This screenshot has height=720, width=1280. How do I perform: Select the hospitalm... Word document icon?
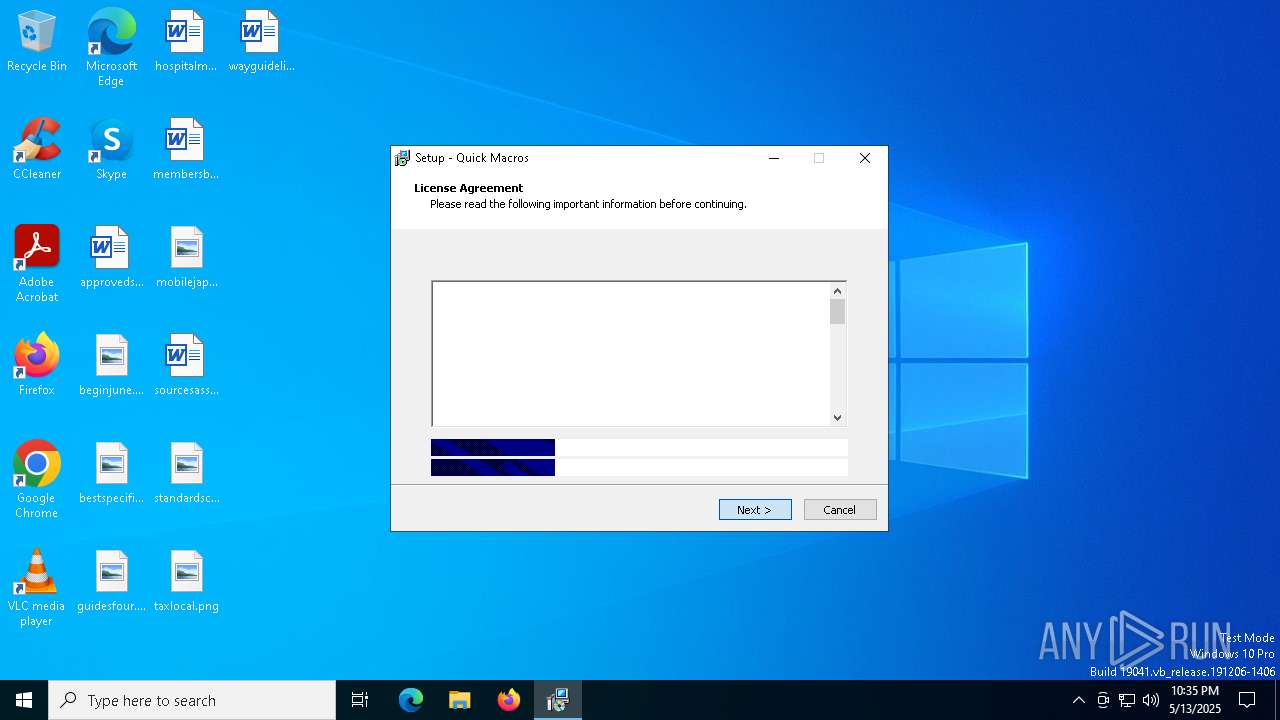coord(185,41)
